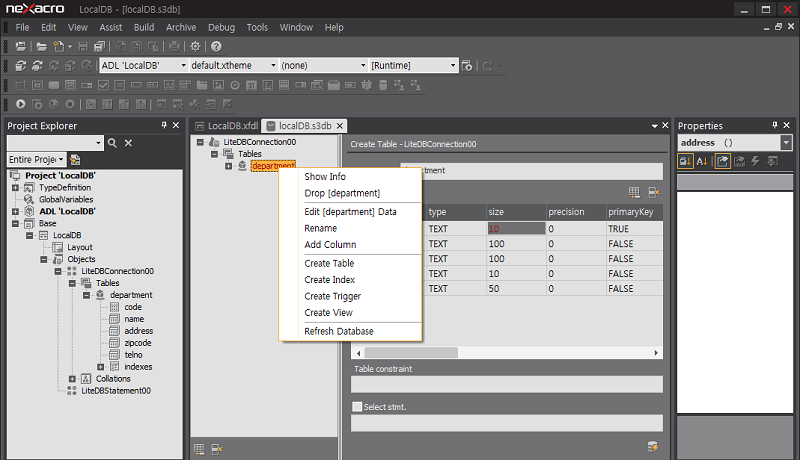The image size is (800, 460).
Task: Click the add table icon at the bottom of the database tree
Action: (199, 449)
